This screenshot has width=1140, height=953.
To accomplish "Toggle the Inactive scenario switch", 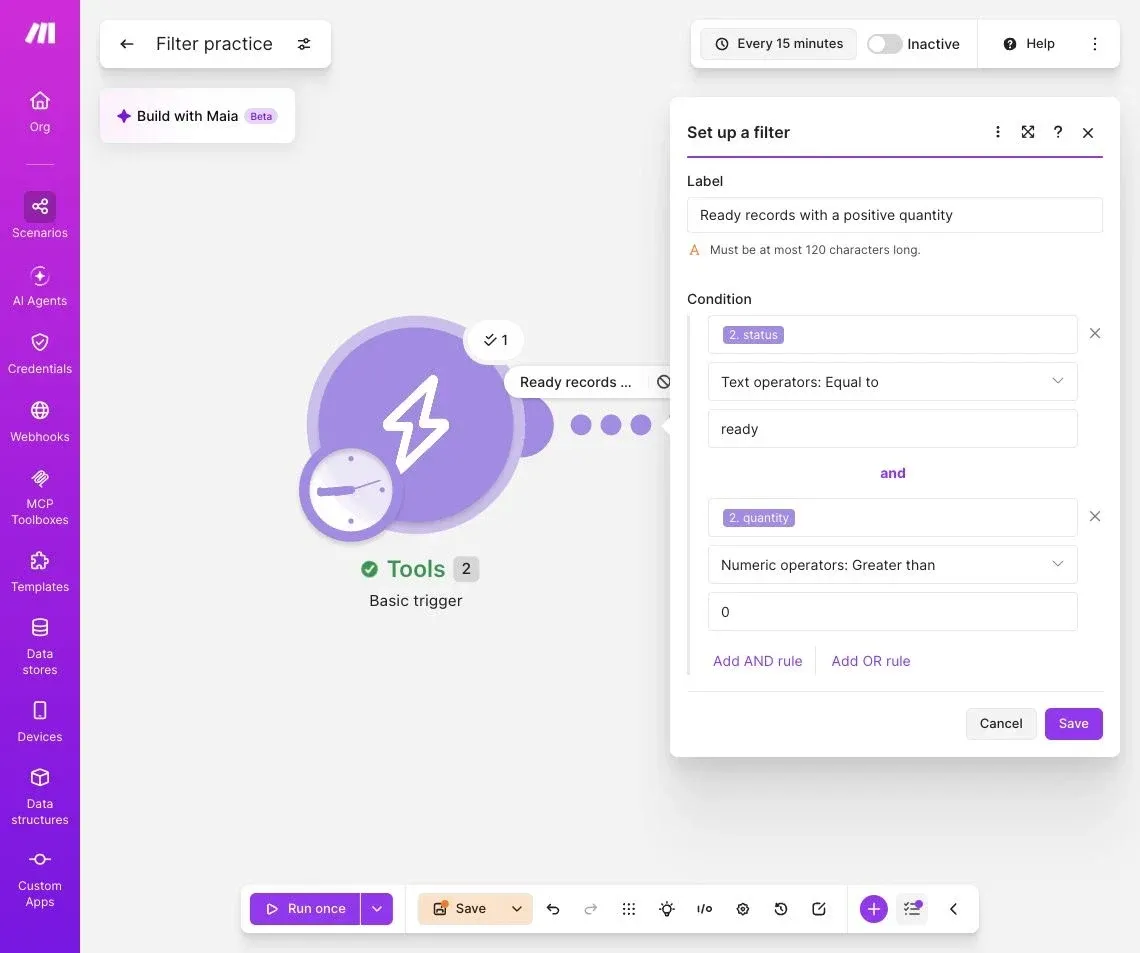I will [x=884, y=44].
